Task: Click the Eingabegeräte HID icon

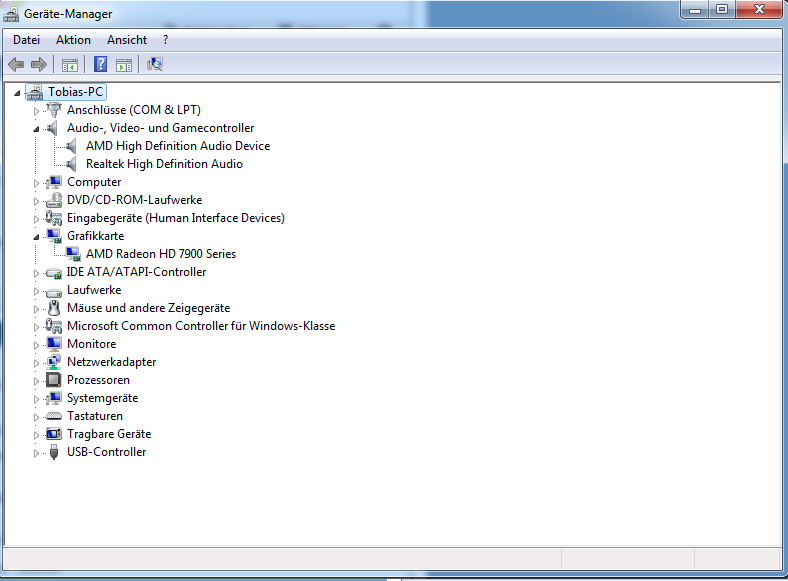Action: (x=54, y=218)
